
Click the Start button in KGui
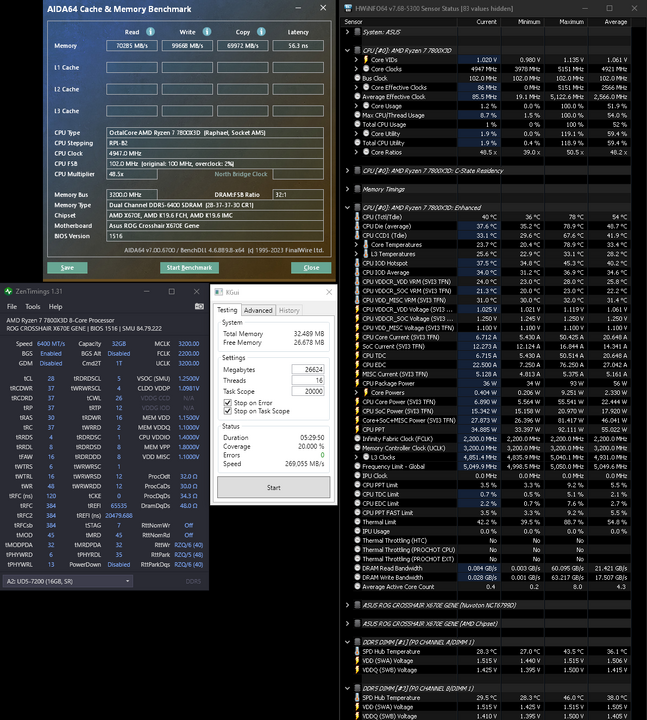point(273,487)
